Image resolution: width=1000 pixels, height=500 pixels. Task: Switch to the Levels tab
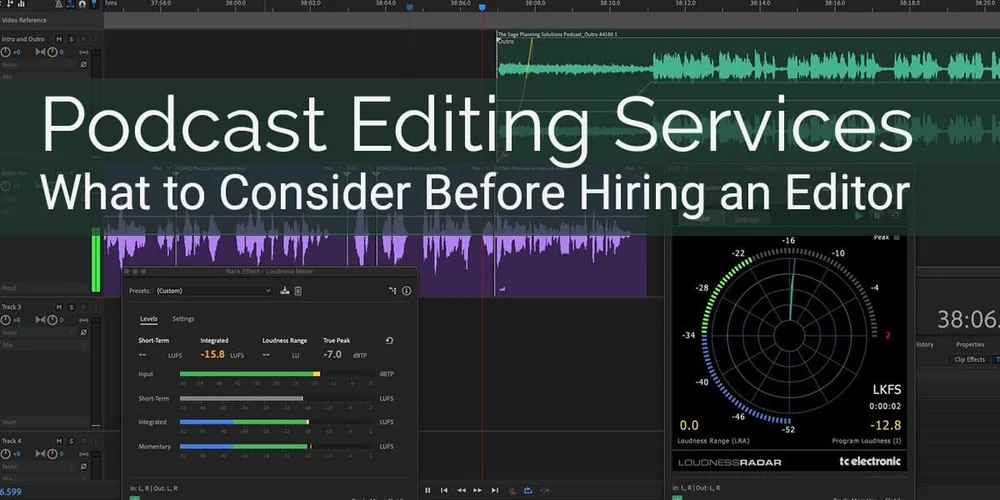pos(149,319)
